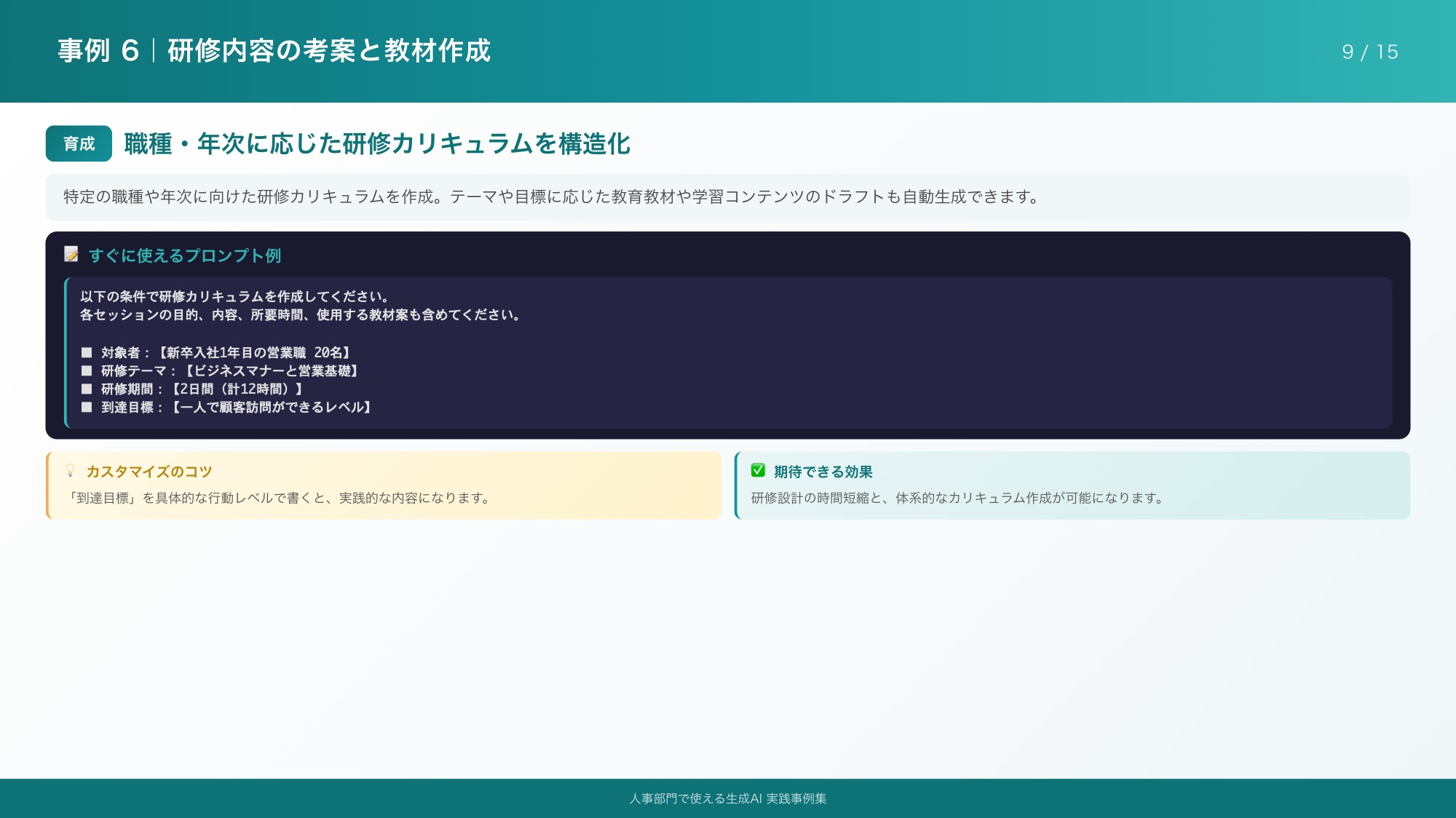Viewport: 1456px width, 818px height.
Task: Click the line 以下の条件で研修カリキュラムを作成してください
Action: tap(235, 296)
